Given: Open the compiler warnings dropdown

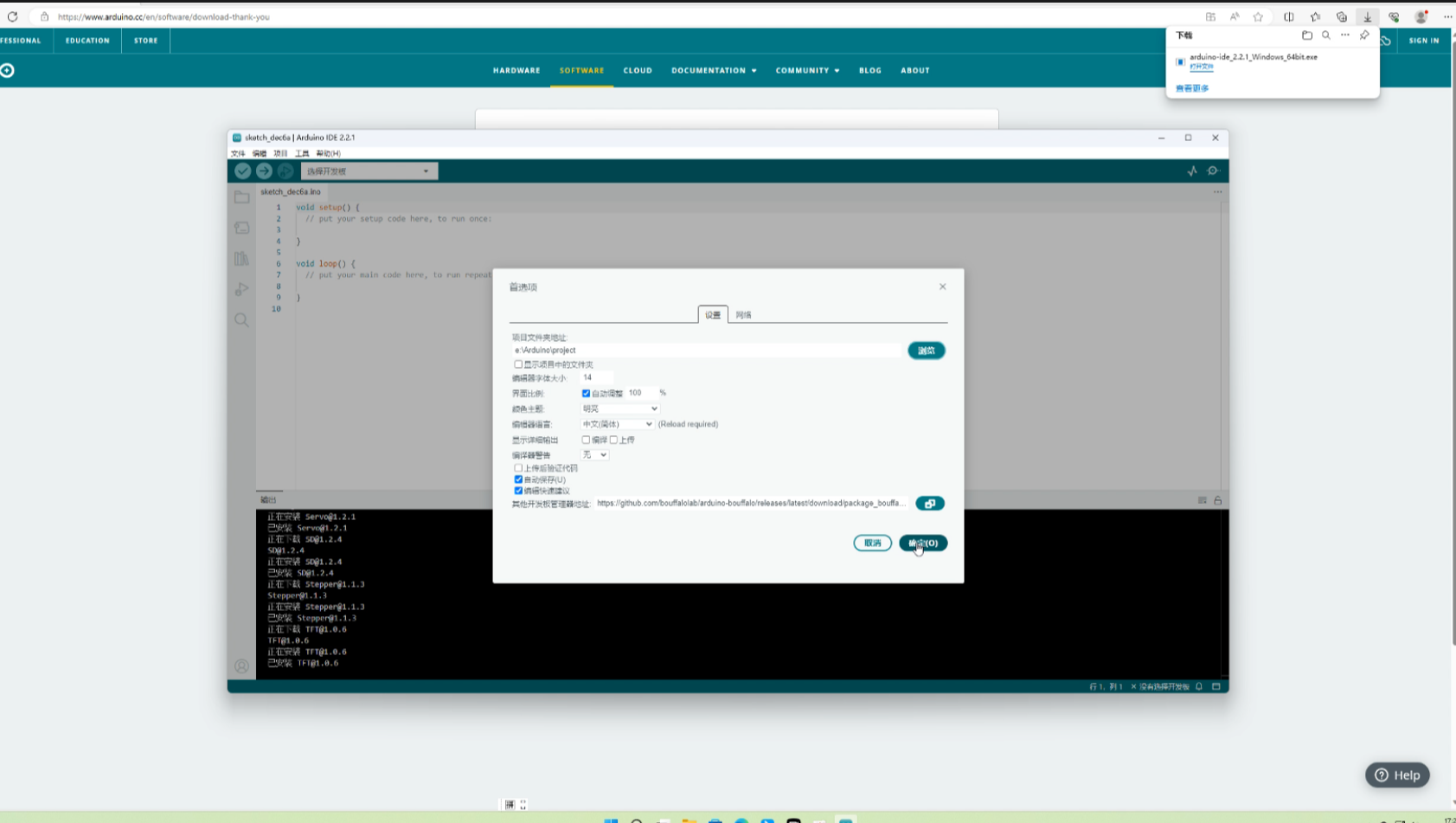Looking at the screenshot, I should (594, 455).
